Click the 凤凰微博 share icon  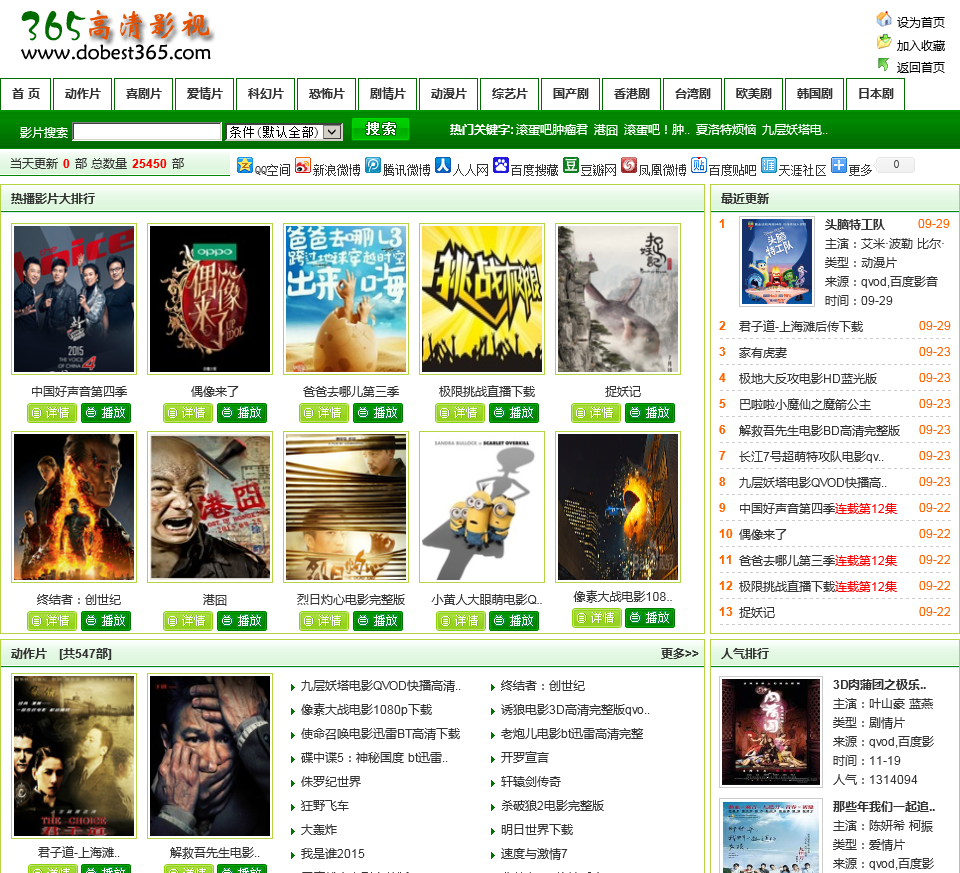[629, 165]
